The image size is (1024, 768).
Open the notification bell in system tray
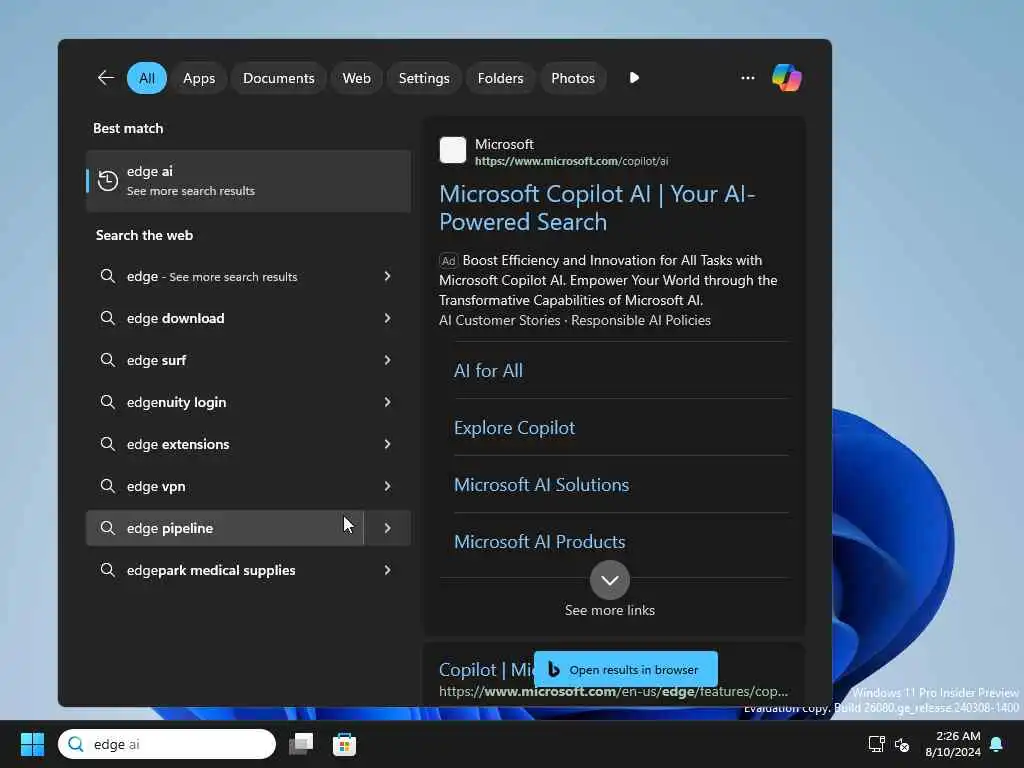pyautogui.click(x=997, y=744)
